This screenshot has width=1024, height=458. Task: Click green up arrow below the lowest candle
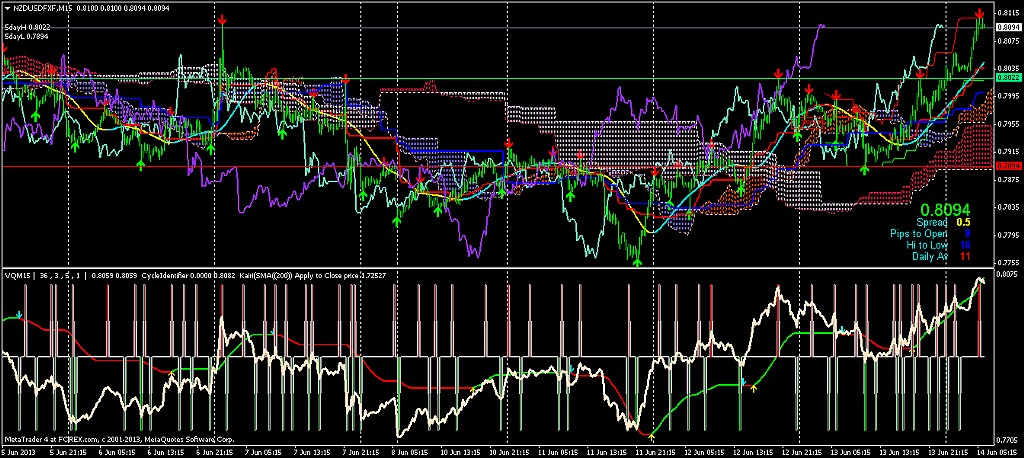tap(636, 261)
